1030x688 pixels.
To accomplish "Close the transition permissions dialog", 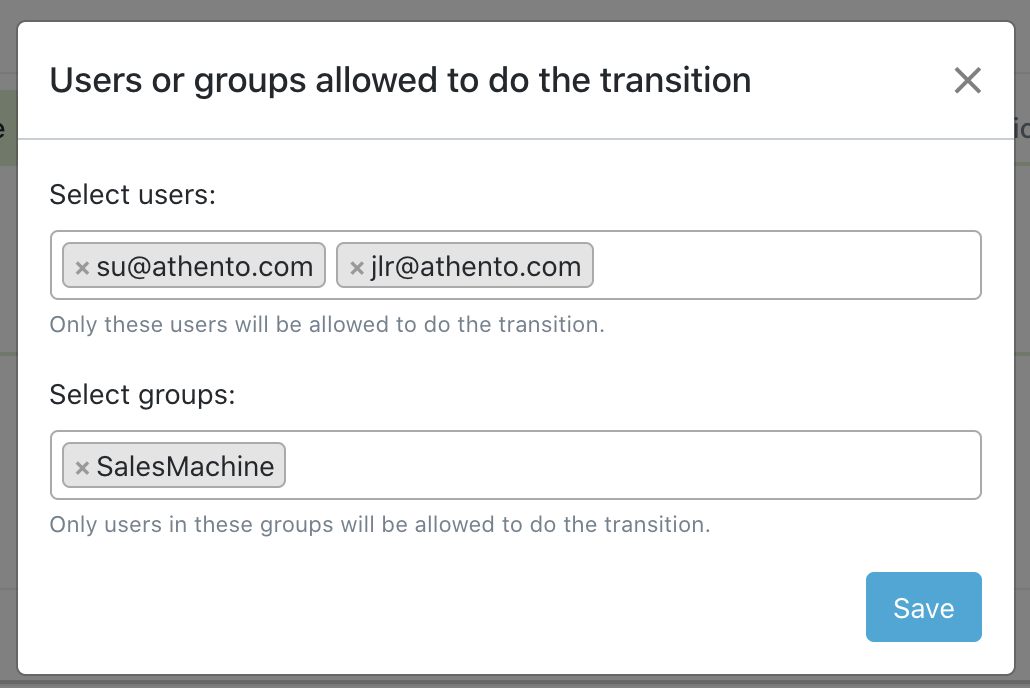I will point(967,80).
